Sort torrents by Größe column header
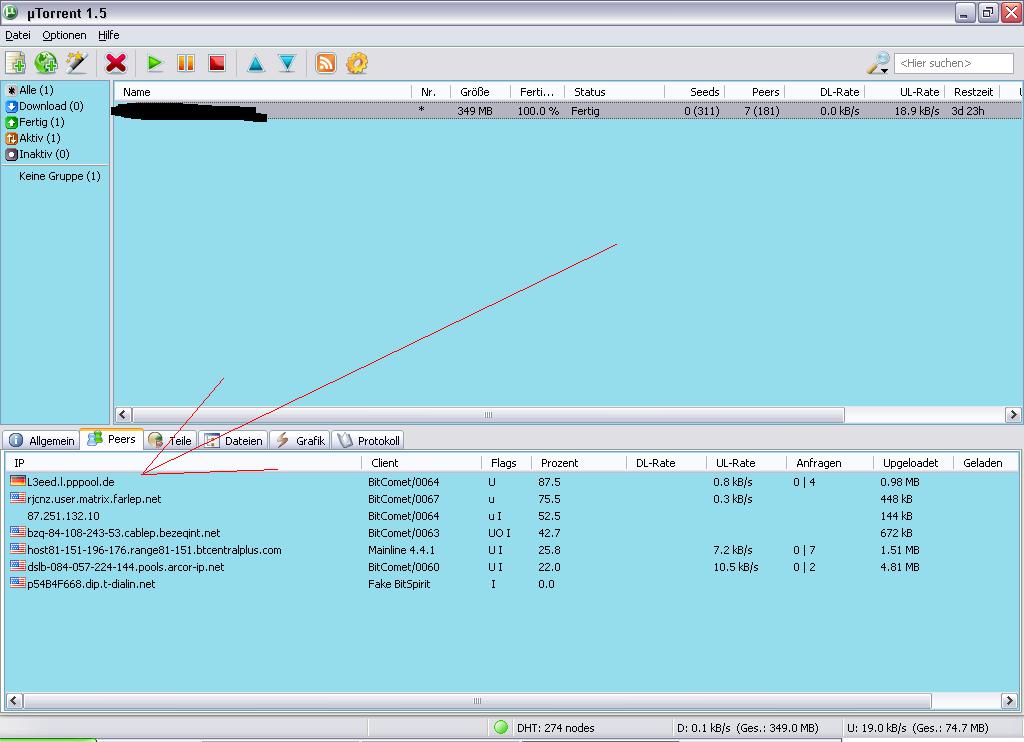Screen dimensions: 1024x742 pos(480,92)
